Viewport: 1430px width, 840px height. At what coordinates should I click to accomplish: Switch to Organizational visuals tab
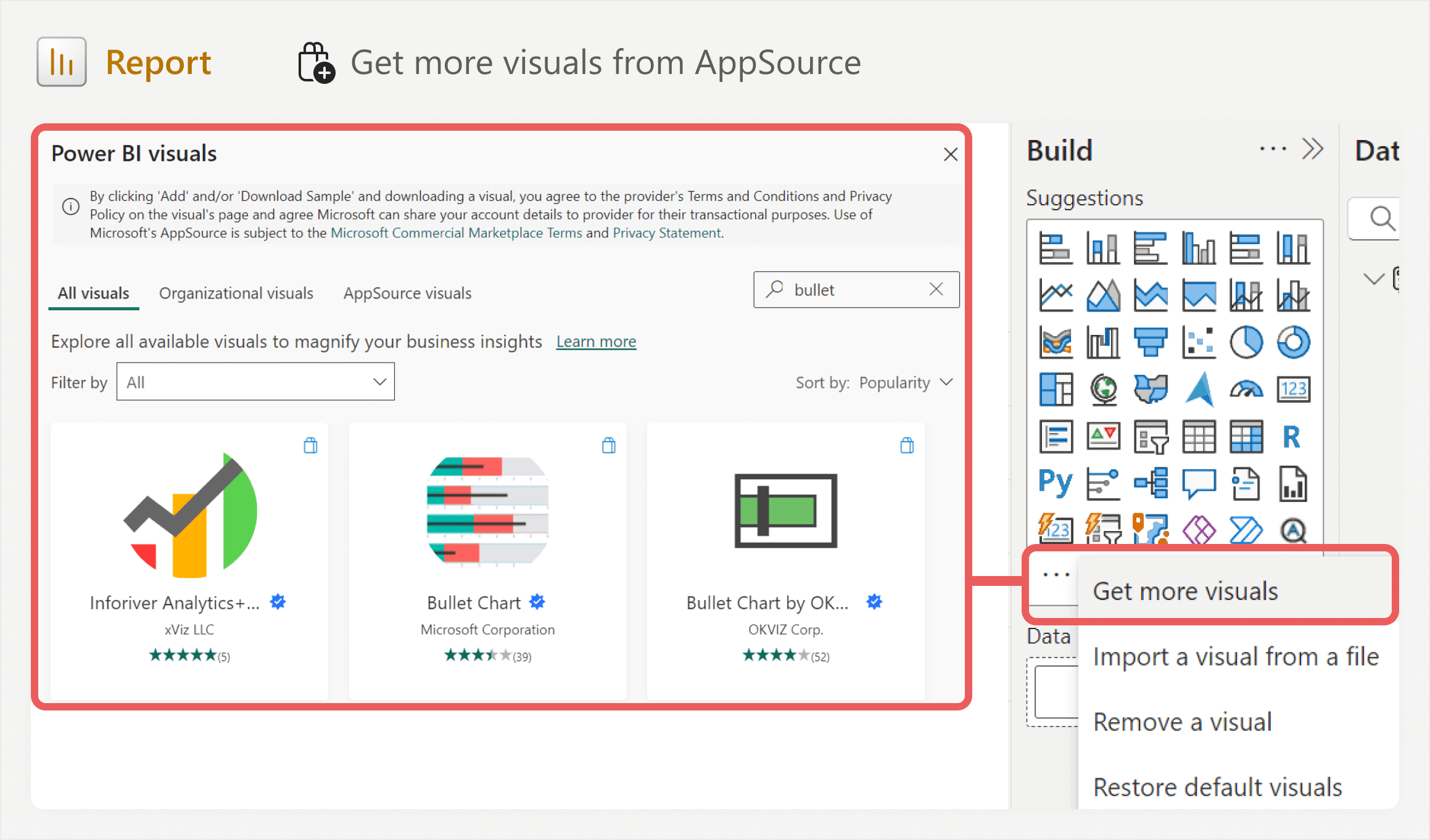coord(236,293)
